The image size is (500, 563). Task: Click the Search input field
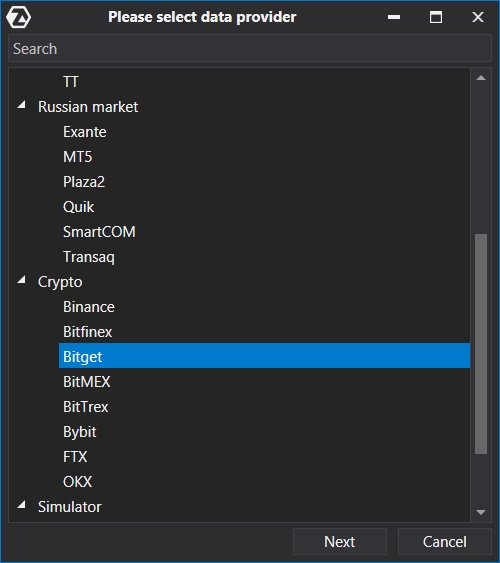tap(250, 48)
